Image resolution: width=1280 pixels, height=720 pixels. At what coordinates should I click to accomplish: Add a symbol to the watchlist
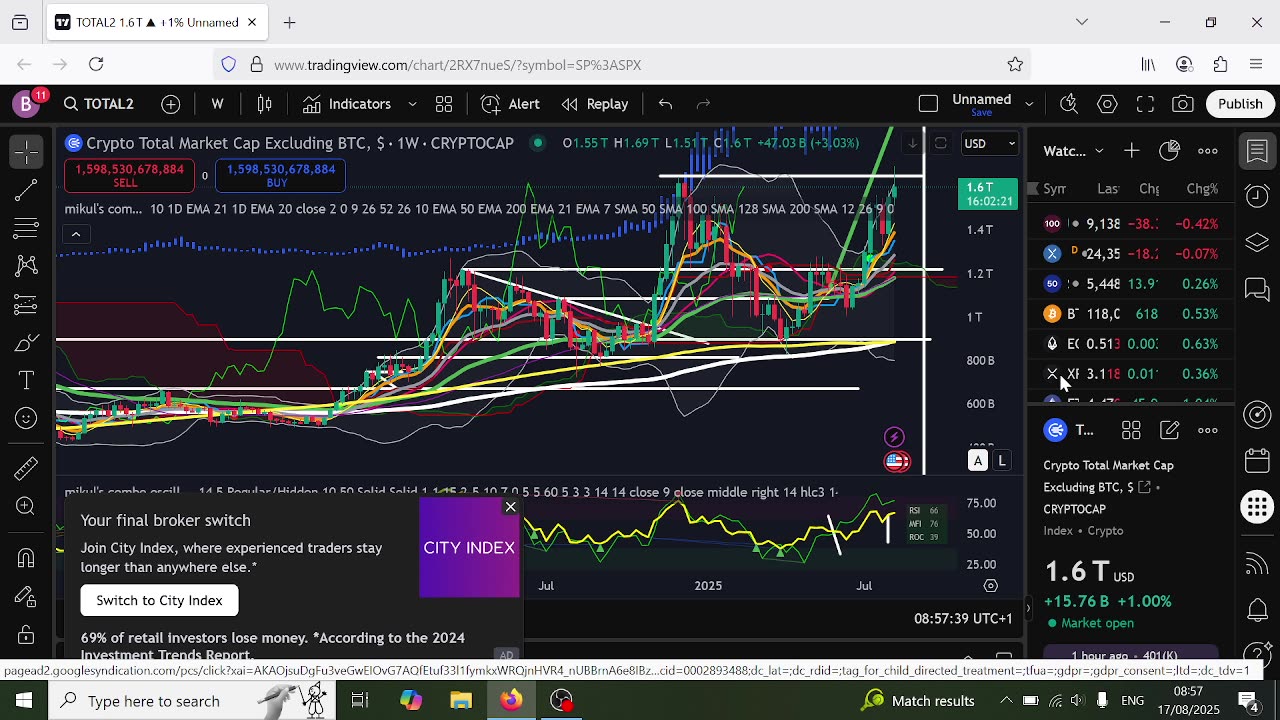[x=1131, y=151]
